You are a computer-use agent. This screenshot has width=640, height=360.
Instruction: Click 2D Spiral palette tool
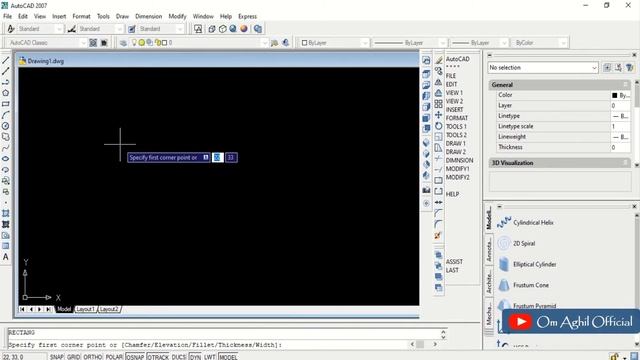(516, 243)
